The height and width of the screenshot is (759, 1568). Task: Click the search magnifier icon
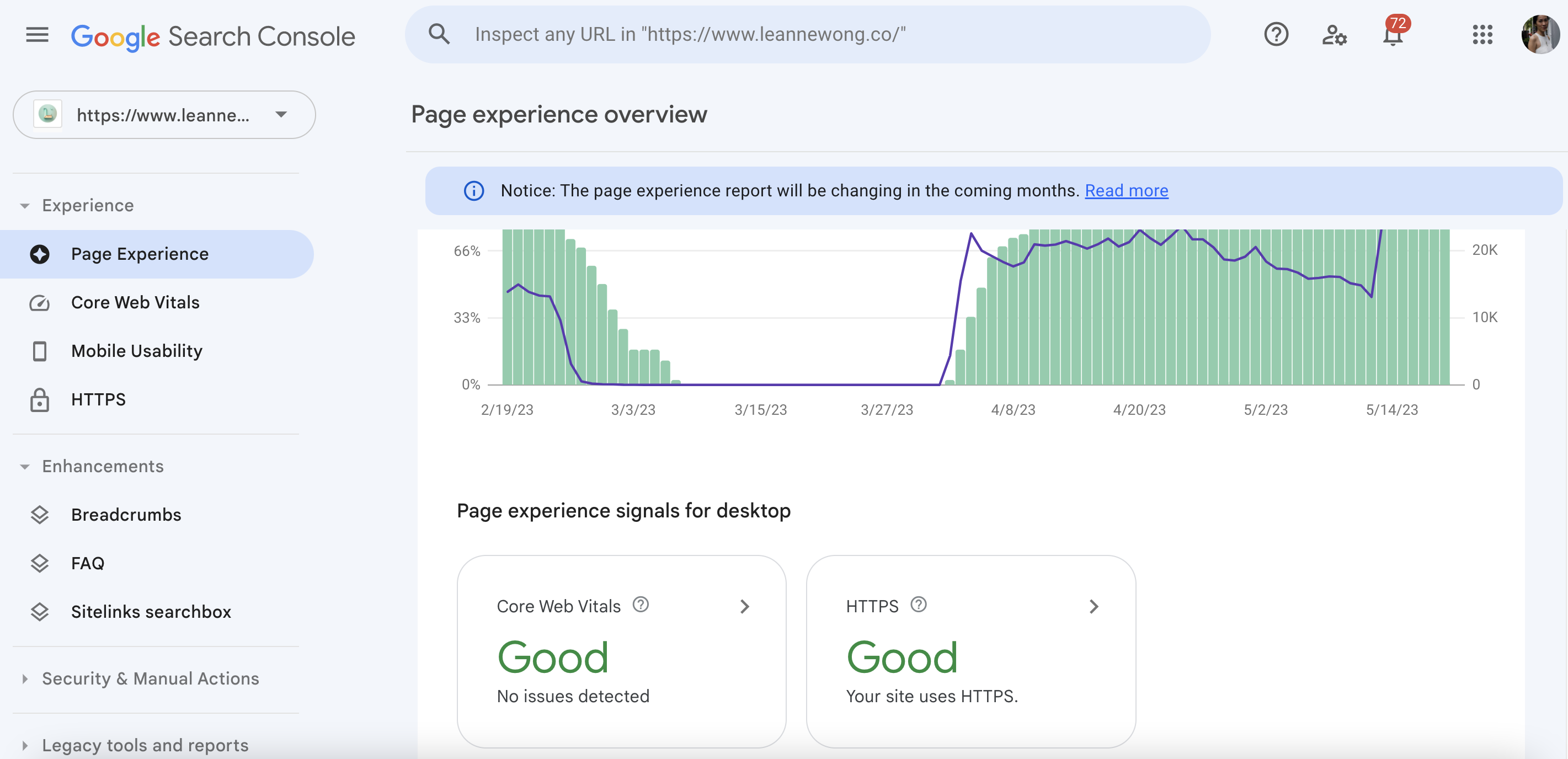[439, 34]
